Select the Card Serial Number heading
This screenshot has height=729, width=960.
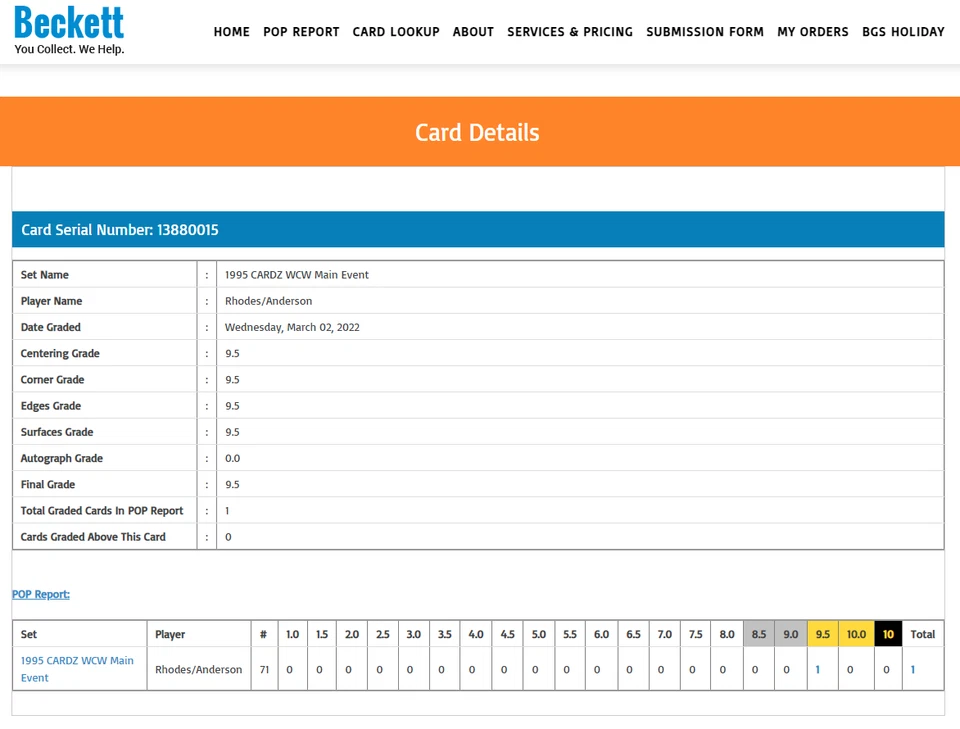click(x=120, y=230)
